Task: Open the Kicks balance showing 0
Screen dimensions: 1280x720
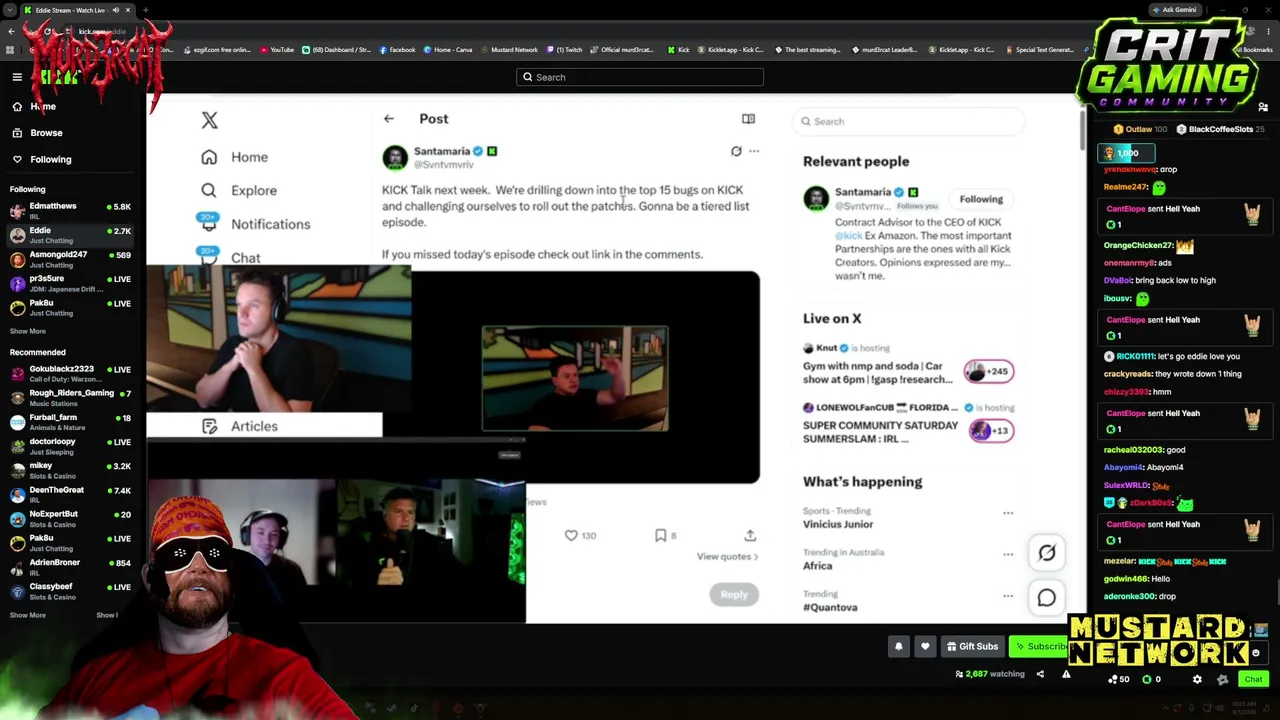Action: (1152, 680)
